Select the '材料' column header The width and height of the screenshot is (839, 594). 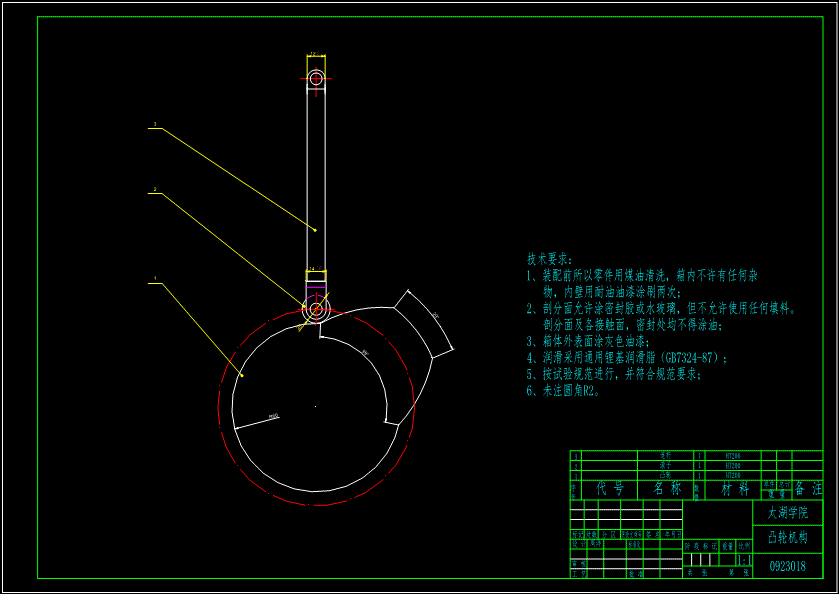click(734, 489)
